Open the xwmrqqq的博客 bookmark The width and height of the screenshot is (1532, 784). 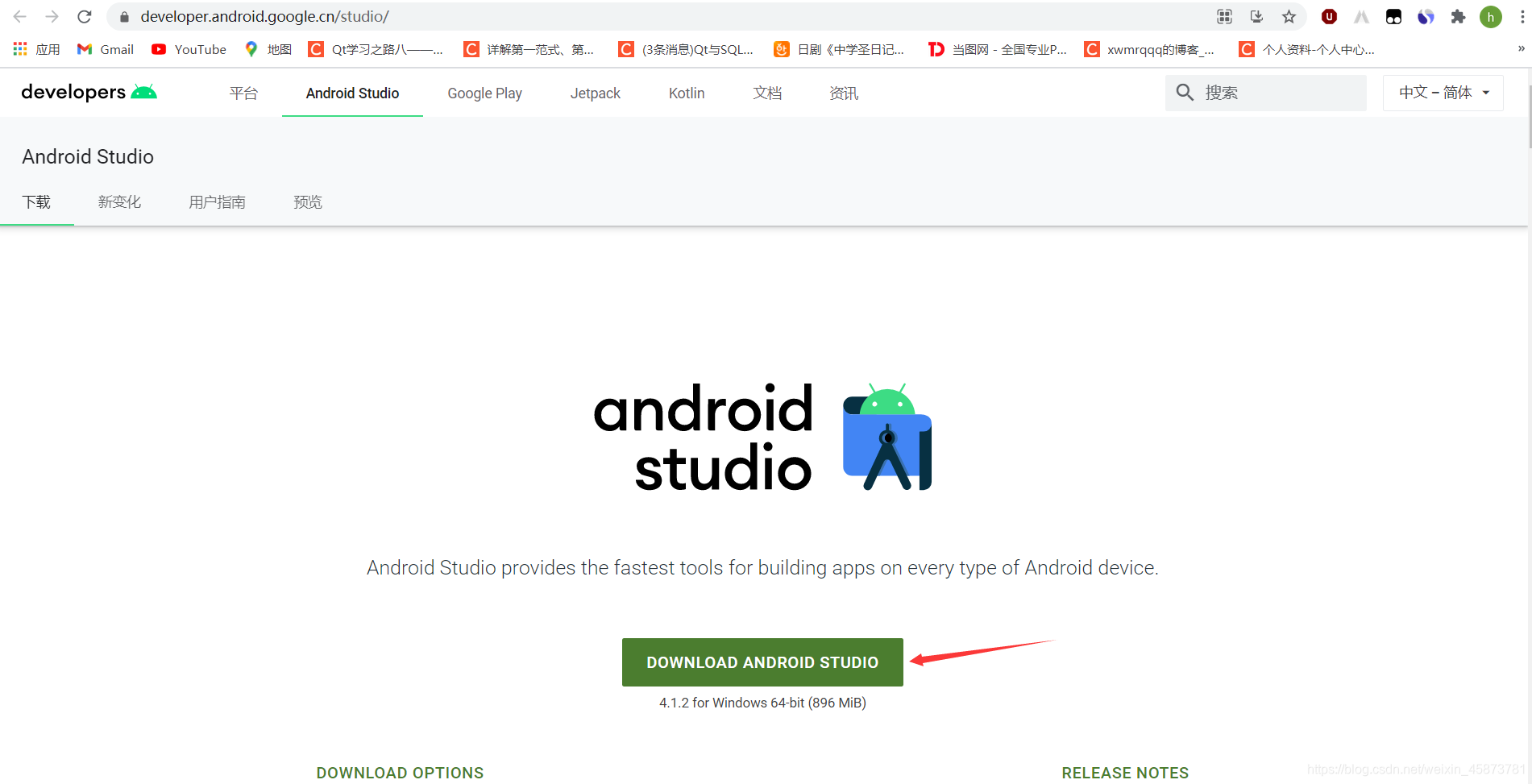tap(1150, 49)
